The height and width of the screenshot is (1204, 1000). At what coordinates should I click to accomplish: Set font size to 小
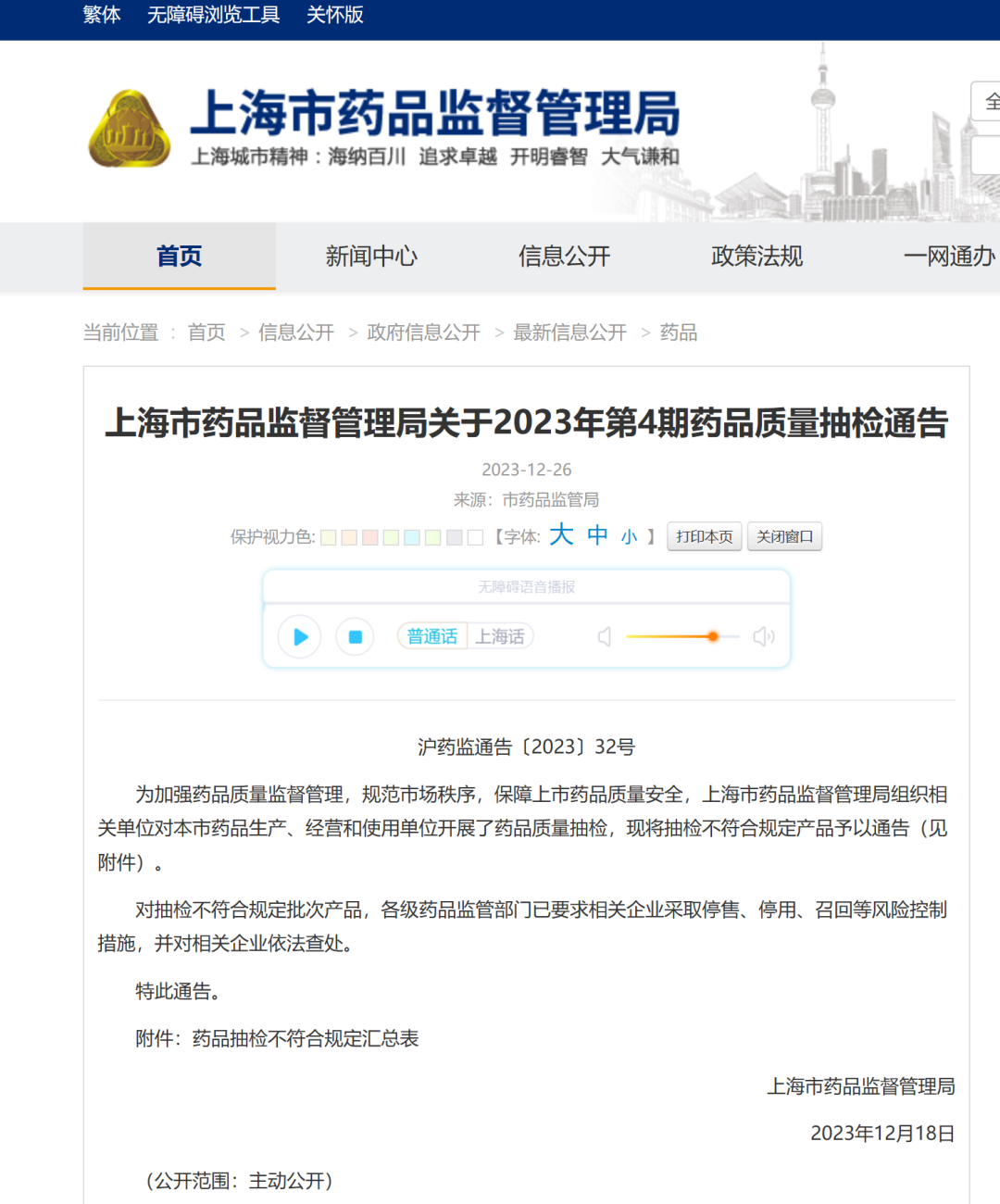click(630, 537)
